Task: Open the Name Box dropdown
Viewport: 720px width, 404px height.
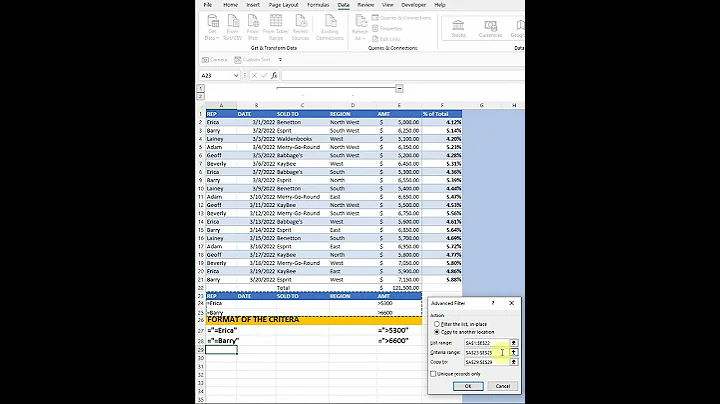Action: point(236,75)
